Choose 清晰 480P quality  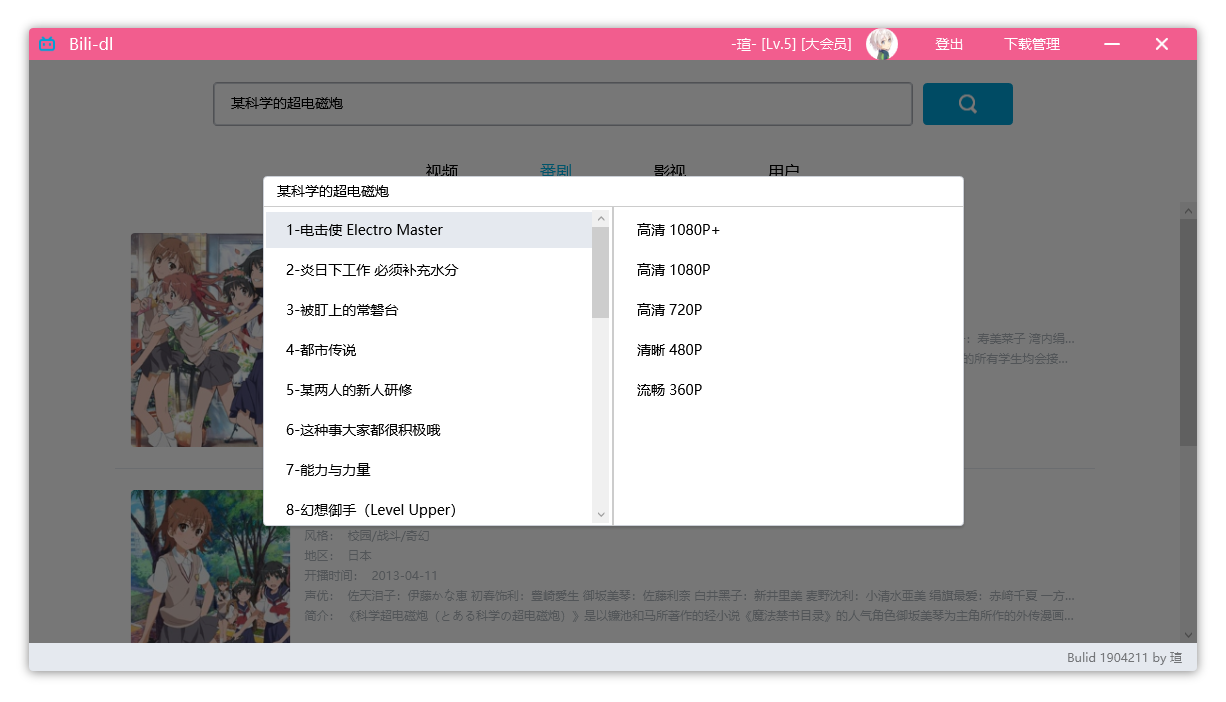669,350
